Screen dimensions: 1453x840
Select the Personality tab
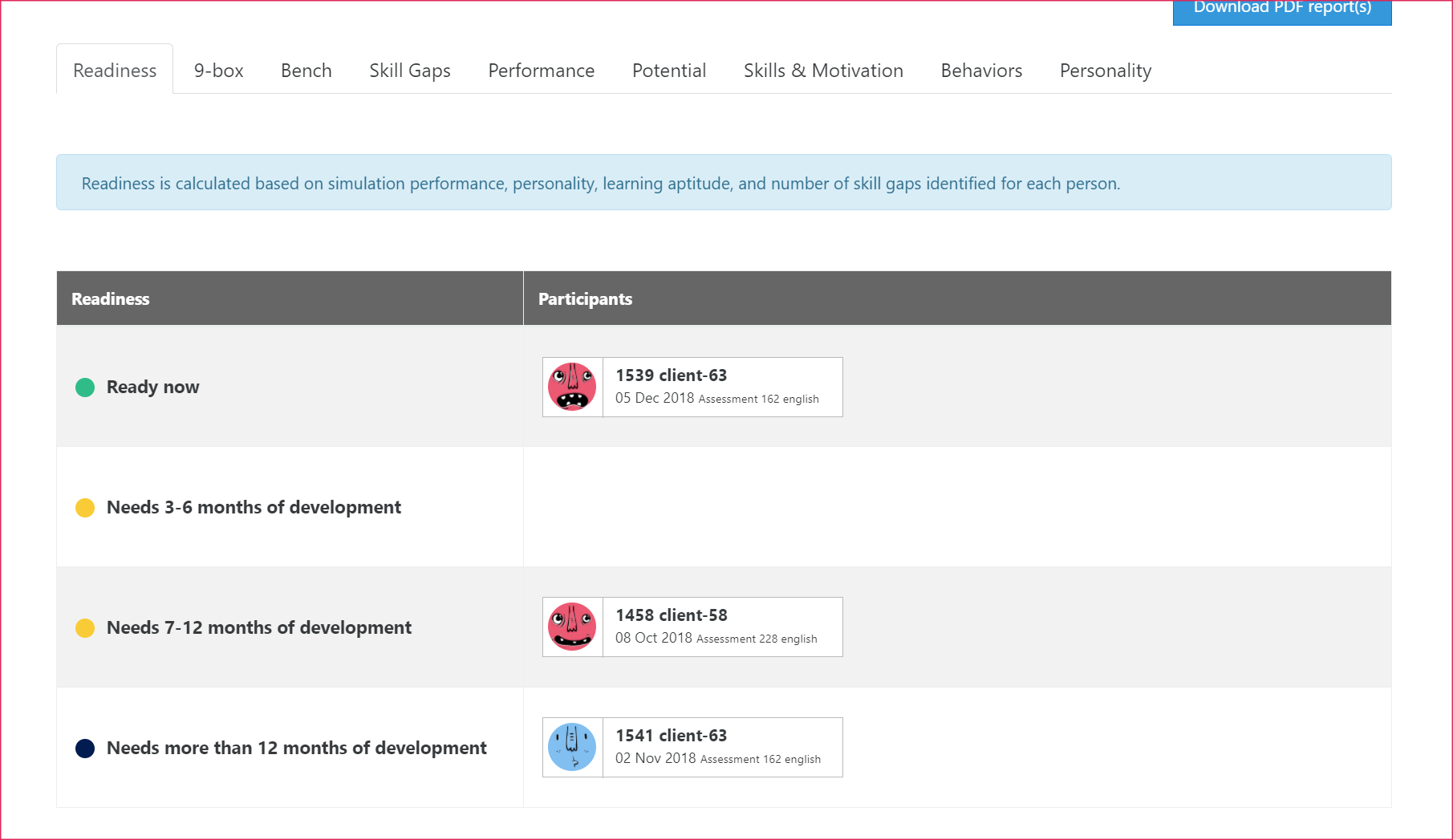[1105, 71]
